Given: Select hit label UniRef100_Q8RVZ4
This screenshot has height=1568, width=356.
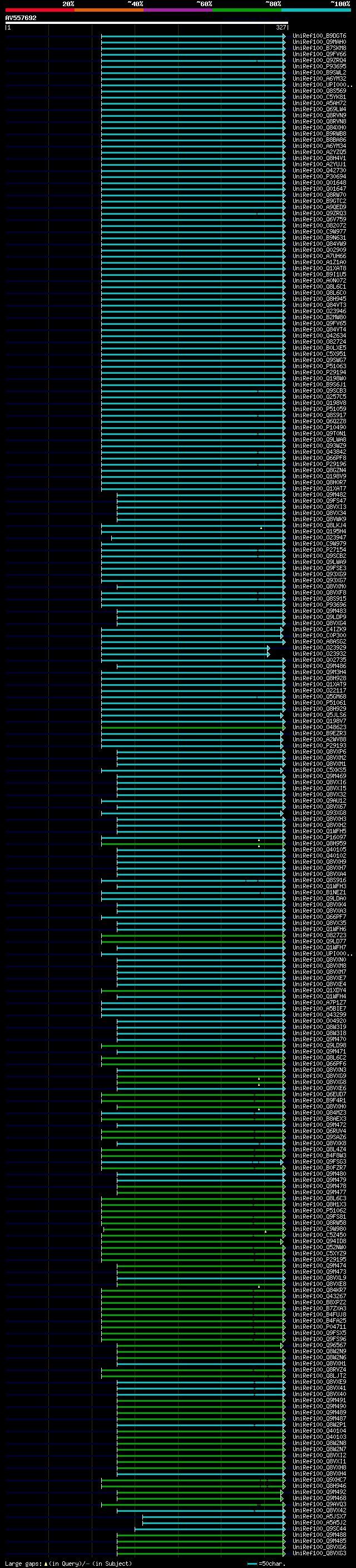Looking at the screenshot, I should click(319, 1369).
